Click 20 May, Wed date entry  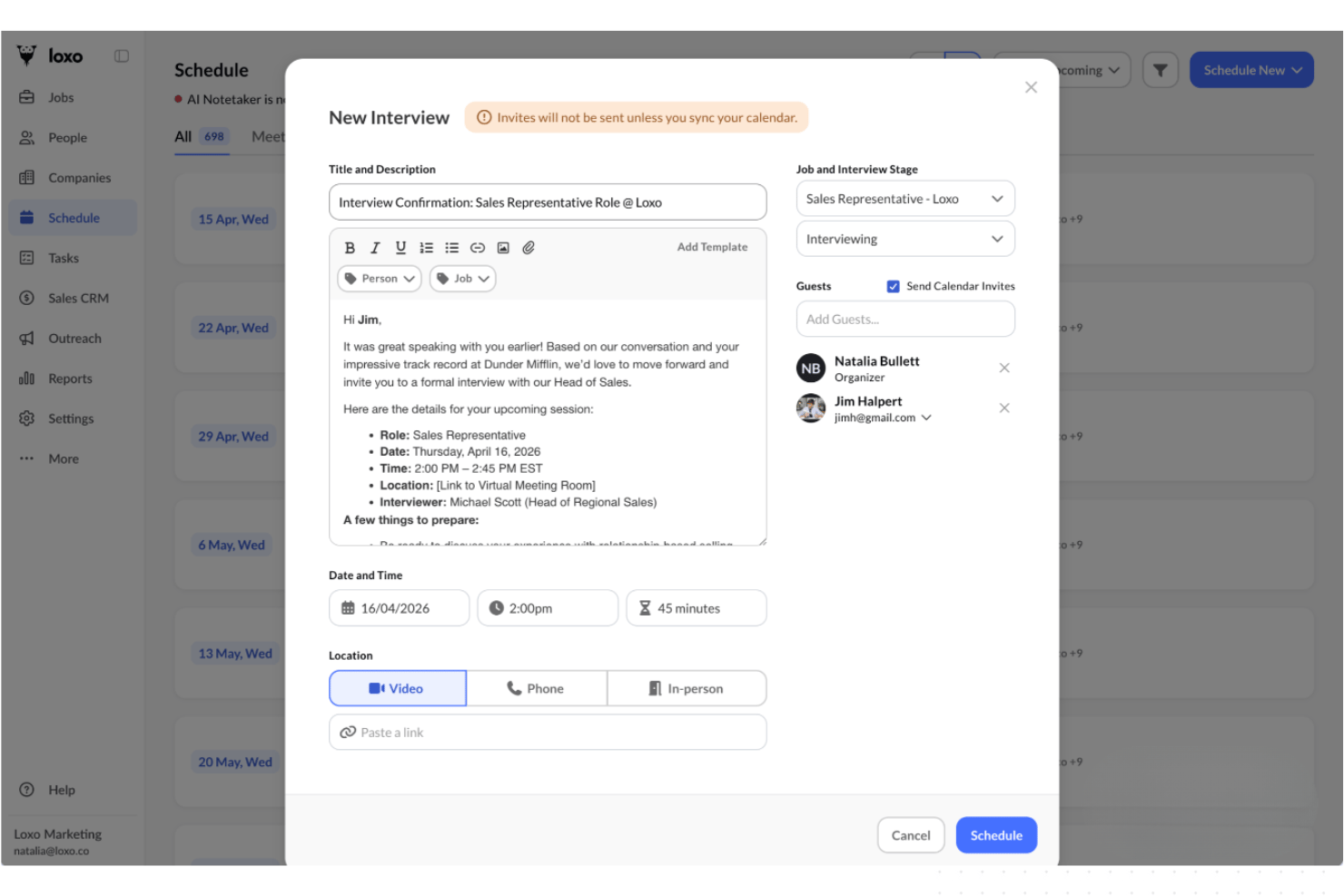[x=235, y=762]
